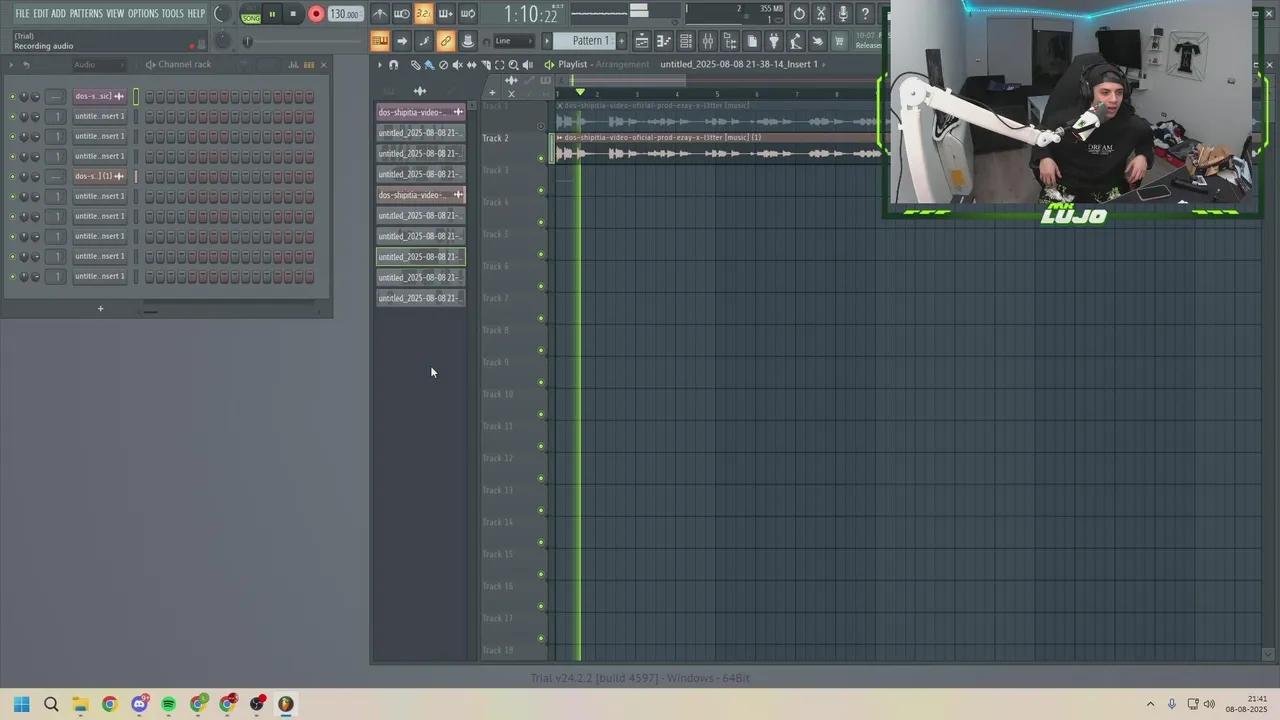Screen dimensions: 1280x720
Task: Click the red Record button
Action: (316, 14)
